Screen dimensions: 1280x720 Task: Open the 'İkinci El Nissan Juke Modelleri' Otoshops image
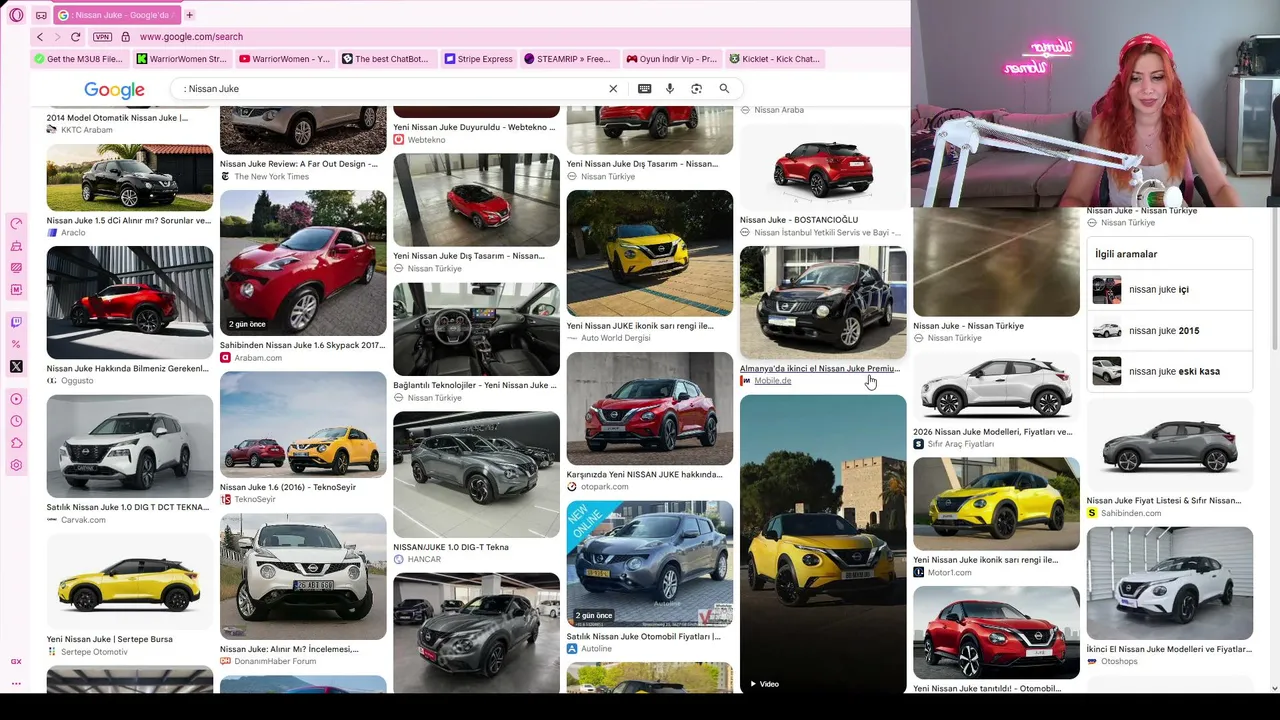1169,583
